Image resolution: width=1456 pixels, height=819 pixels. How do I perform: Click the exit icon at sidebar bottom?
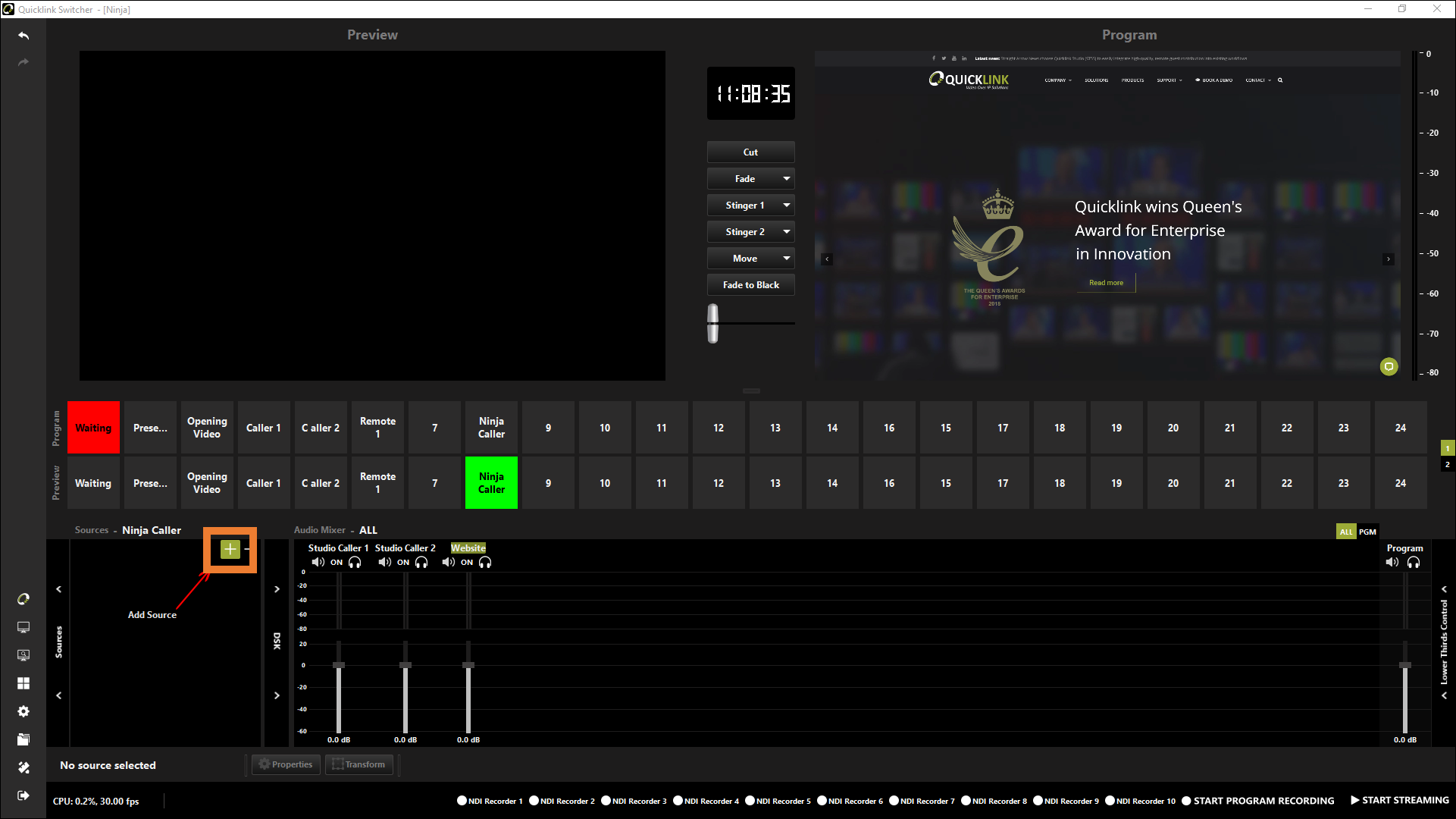tap(23, 795)
